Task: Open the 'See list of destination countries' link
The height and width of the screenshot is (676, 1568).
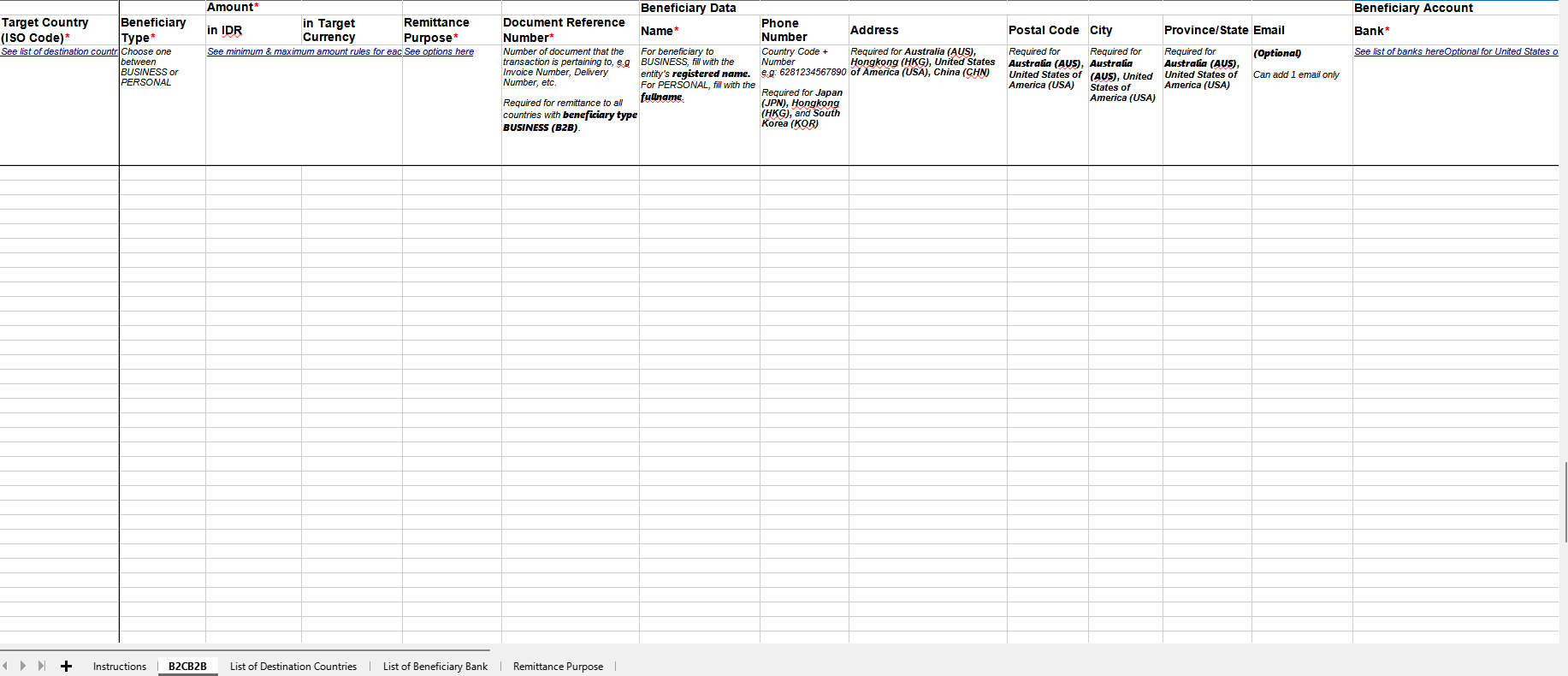Action: pyautogui.click(x=59, y=52)
